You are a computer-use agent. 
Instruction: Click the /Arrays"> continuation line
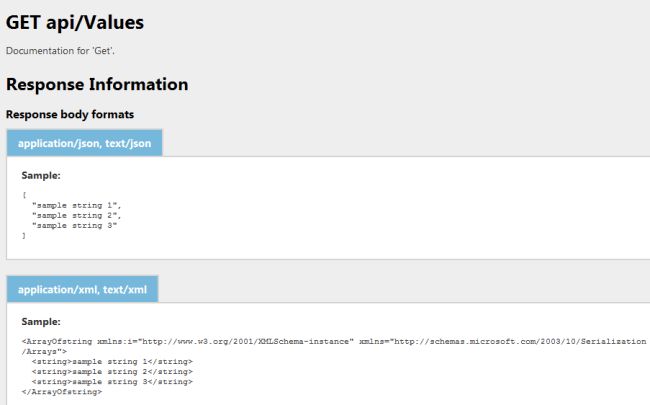(44, 351)
